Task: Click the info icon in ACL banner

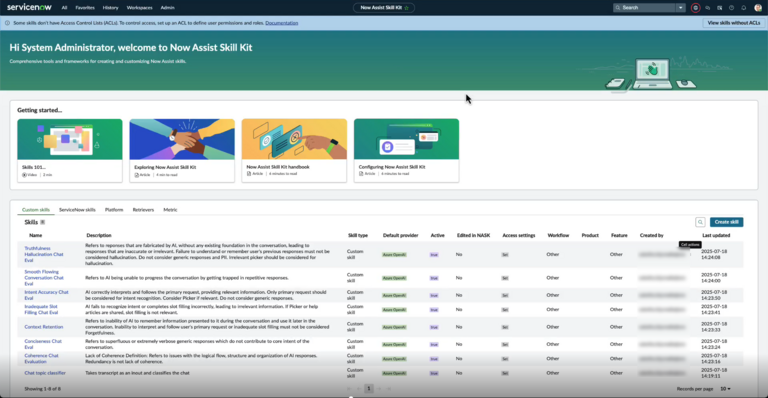Action: 7,23
